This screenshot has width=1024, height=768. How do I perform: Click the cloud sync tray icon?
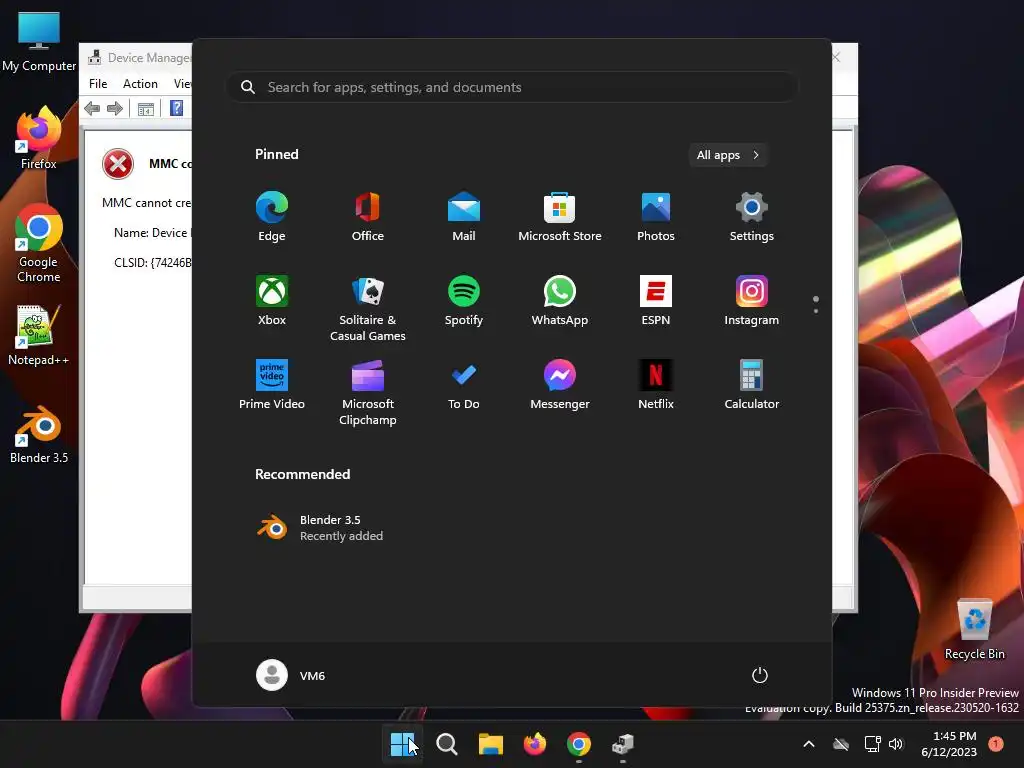(x=841, y=744)
